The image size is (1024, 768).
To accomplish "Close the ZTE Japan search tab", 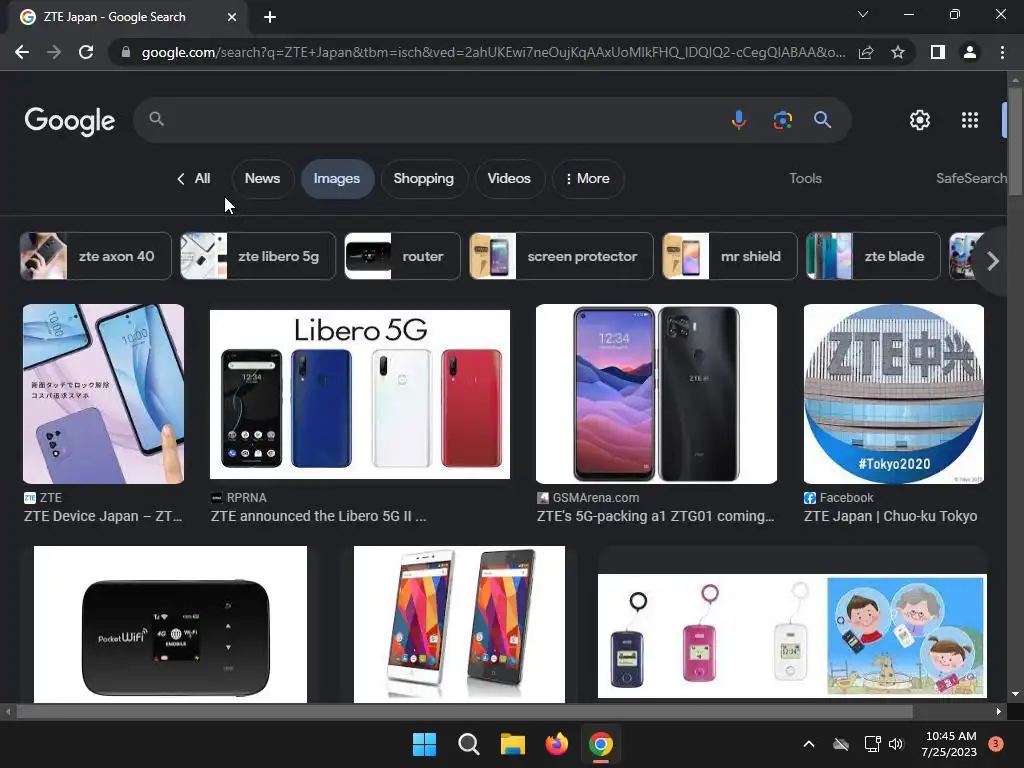I will [x=232, y=17].
